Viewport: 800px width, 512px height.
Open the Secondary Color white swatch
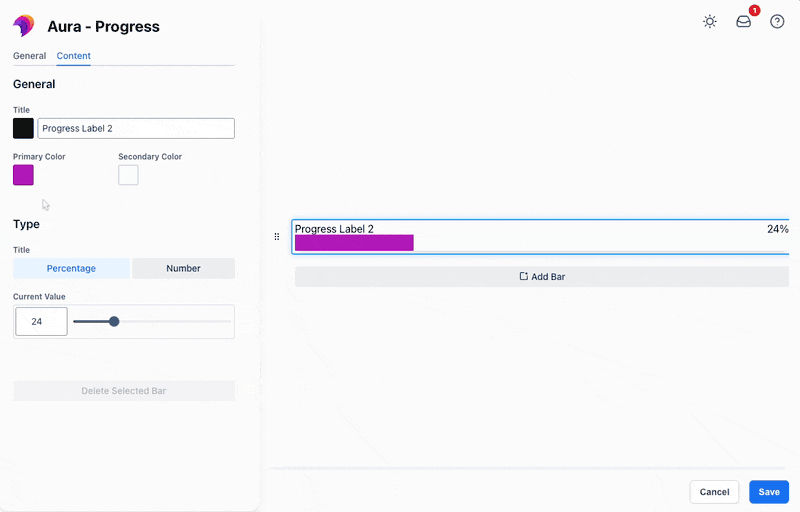click(129, 175)
